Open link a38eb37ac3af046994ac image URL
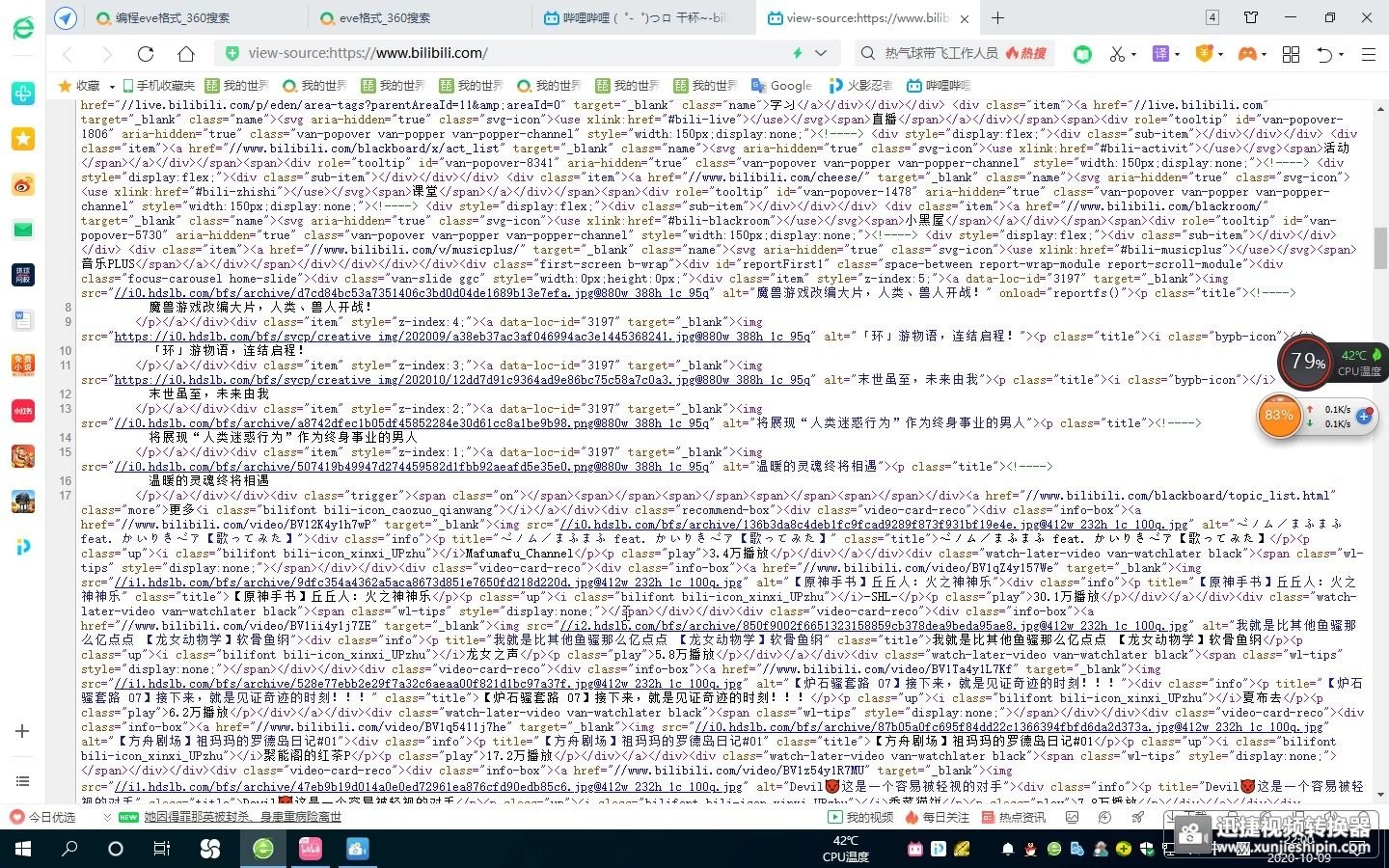This screenshot has width=1389, height=868. (x=462, y=337)
